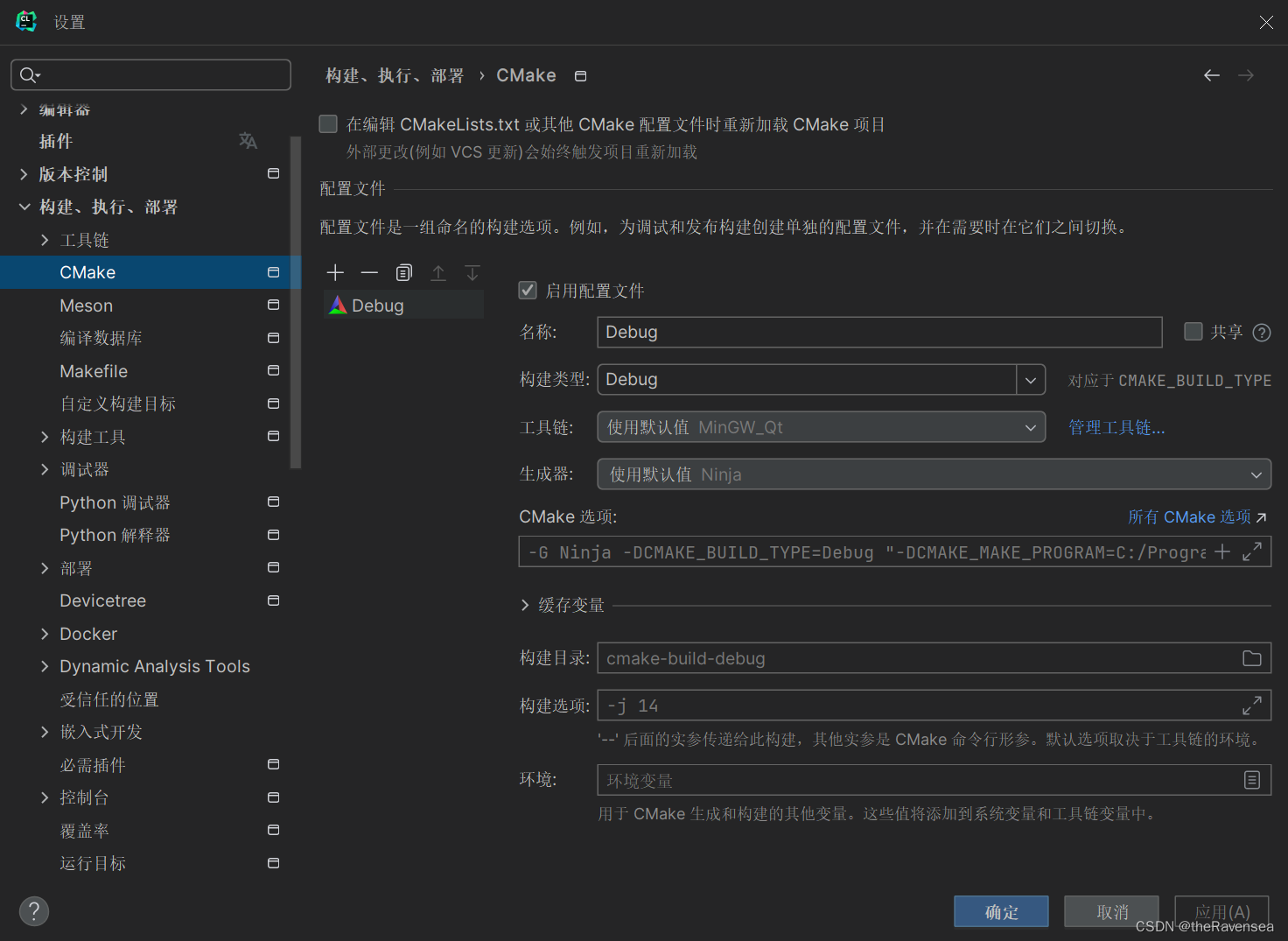
Task: Expand the Dynamic Analysis Tools node
Action: (45, 666)
